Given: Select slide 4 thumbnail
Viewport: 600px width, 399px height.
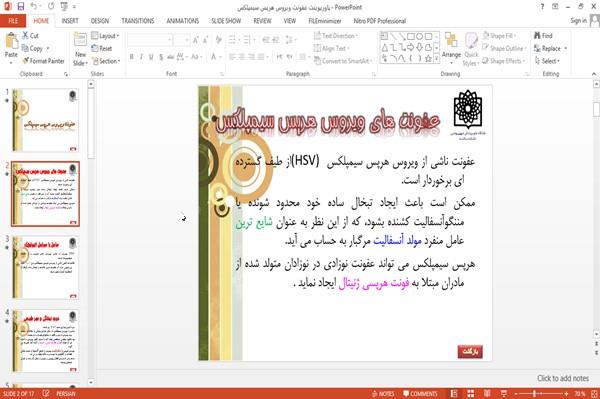Looking at the screenshot, I should coord(45,341).
